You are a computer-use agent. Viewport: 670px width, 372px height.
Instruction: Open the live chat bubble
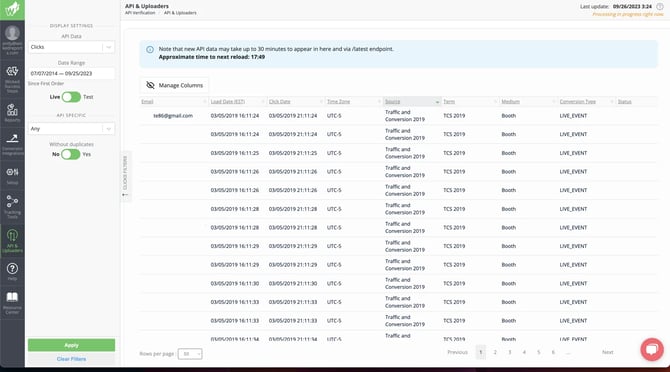click(x=652, y=349)
